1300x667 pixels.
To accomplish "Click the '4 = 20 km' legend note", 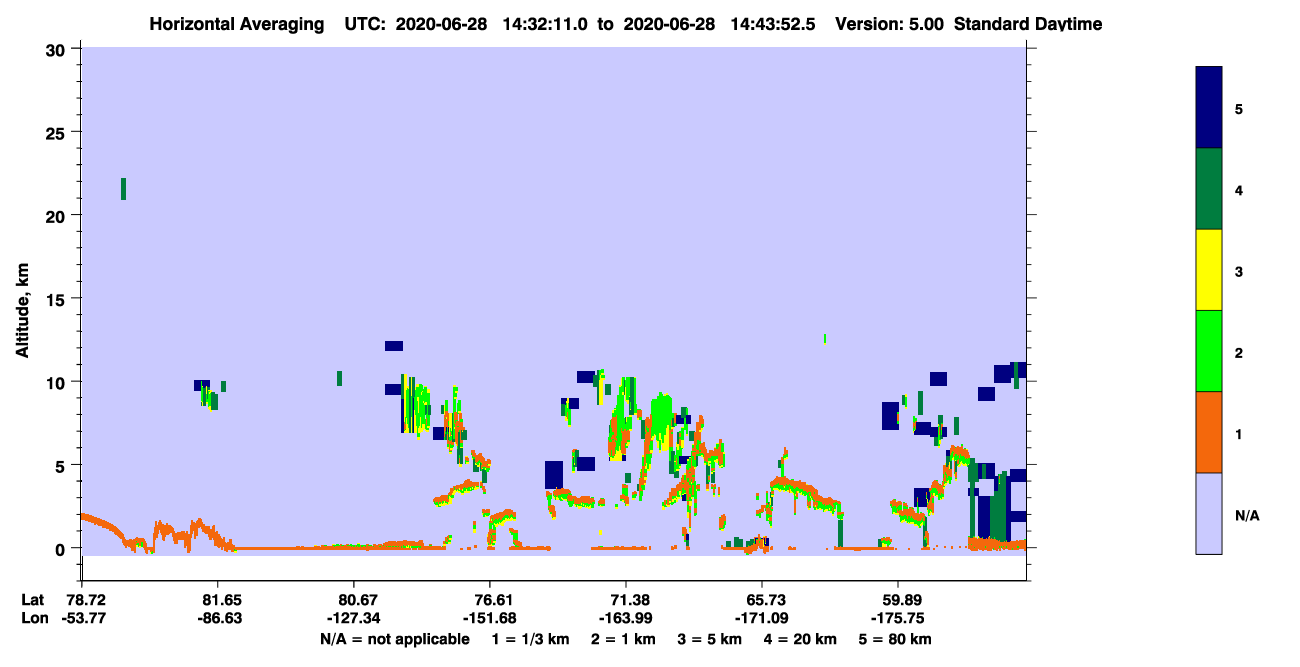I will click(x=802, y=639).
